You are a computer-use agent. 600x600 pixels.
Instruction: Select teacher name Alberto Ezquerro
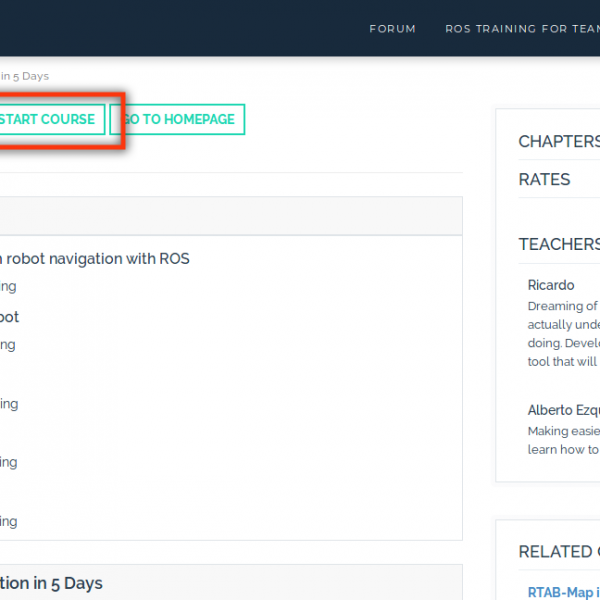[x=564, y=410]
